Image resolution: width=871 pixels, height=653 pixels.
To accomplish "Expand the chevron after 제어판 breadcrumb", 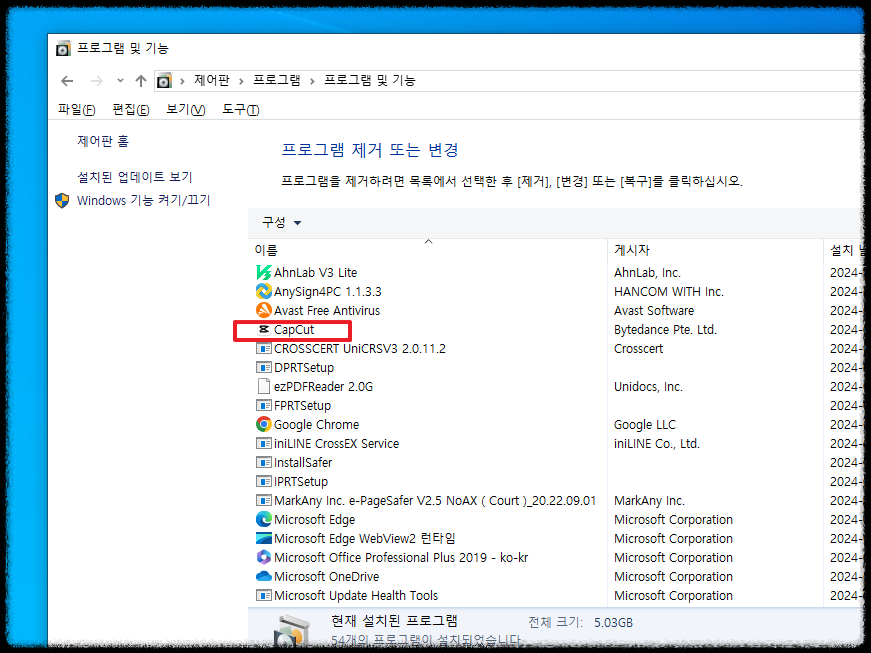I will pos(241,82).
